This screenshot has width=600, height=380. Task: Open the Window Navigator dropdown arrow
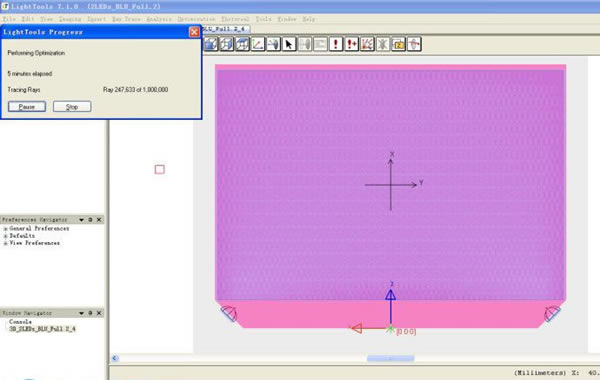pyautogui.click(x=82, y=313)
